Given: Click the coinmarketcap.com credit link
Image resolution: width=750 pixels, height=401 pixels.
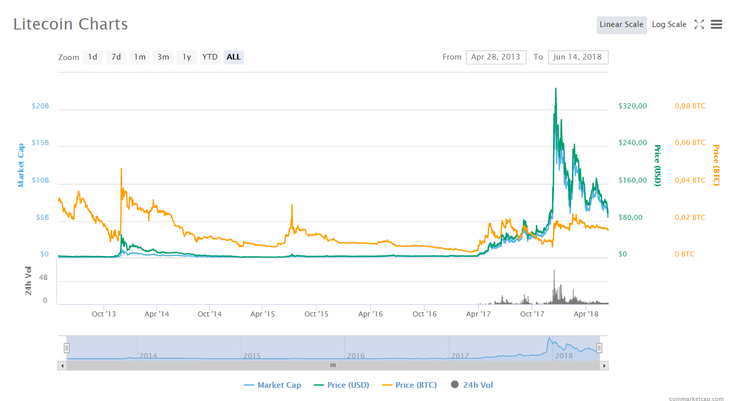Looking at the screenshot, I should tap(696, 398).
